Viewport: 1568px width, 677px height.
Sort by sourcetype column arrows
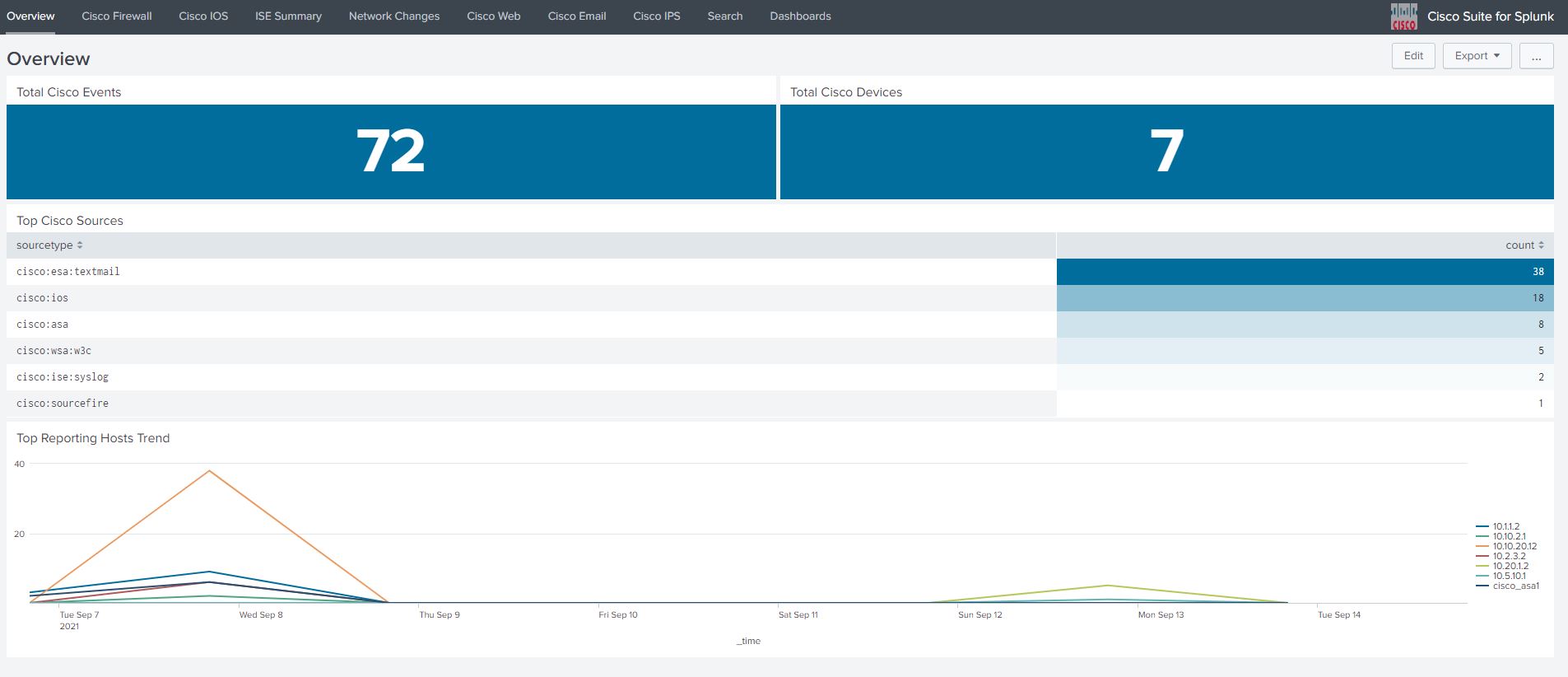point(80,245)
